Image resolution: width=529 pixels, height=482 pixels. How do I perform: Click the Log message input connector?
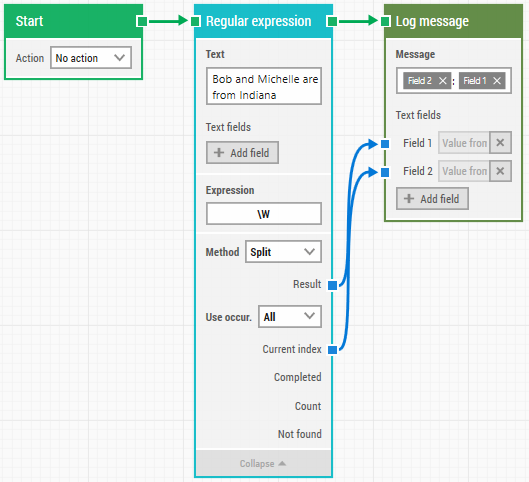coord(385,21)
